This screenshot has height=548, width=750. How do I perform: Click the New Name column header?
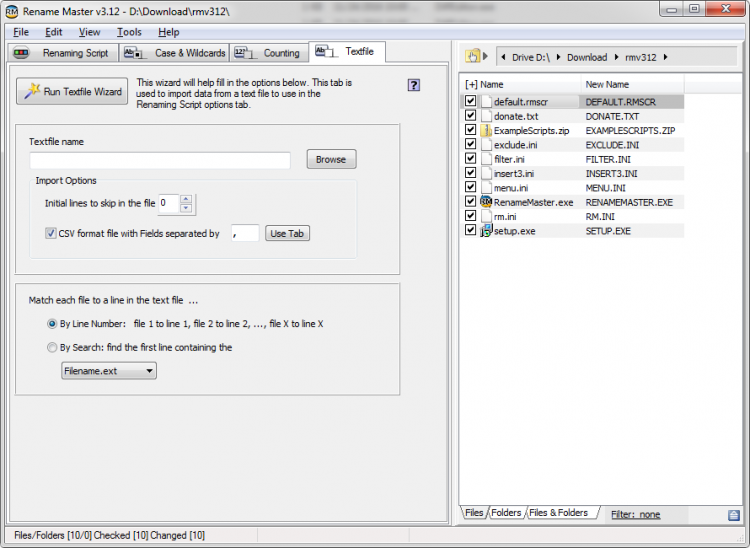[x=633, y=85]
